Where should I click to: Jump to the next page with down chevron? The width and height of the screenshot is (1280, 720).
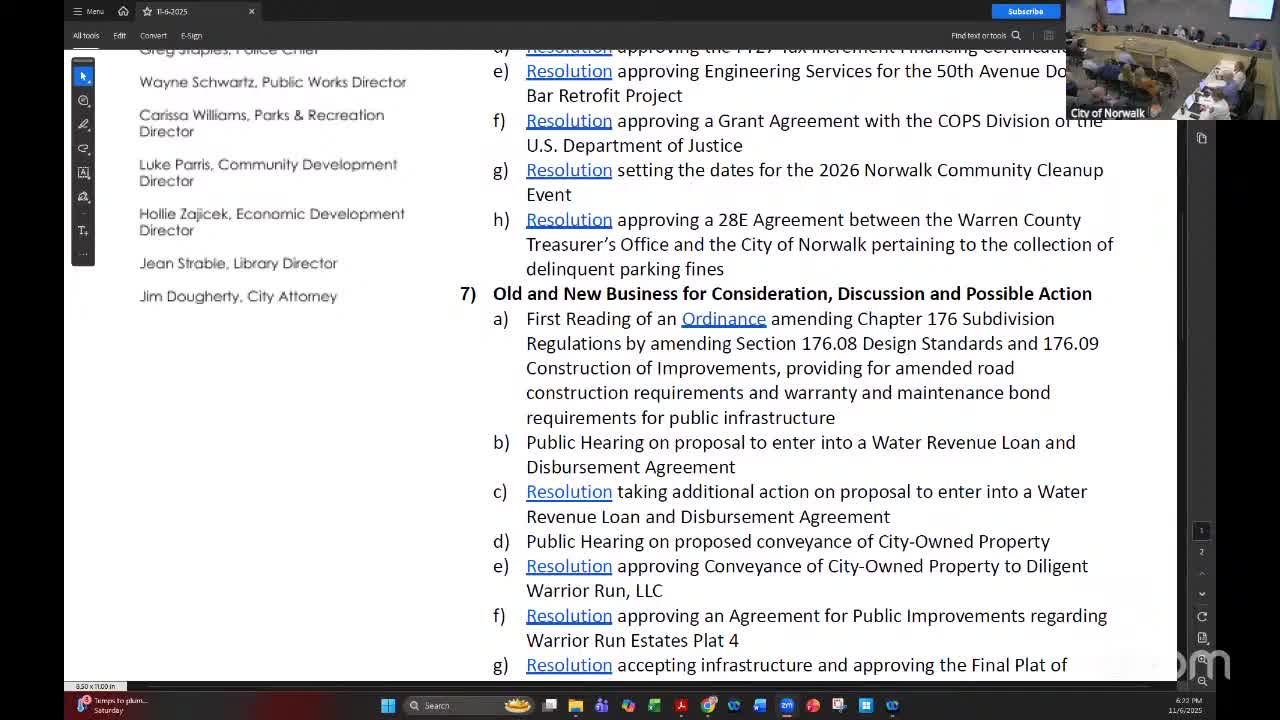pyautogui.click(x=1202, y=594)
